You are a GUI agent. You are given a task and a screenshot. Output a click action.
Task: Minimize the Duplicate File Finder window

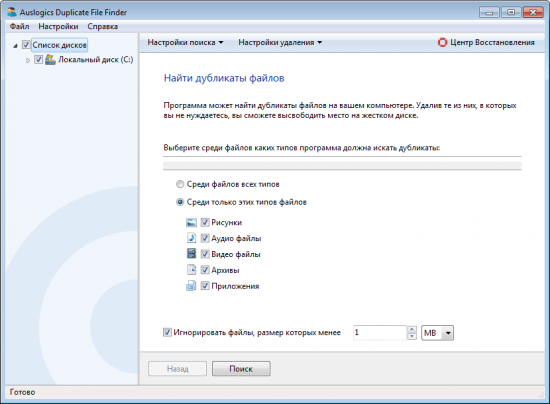(489, 12)
